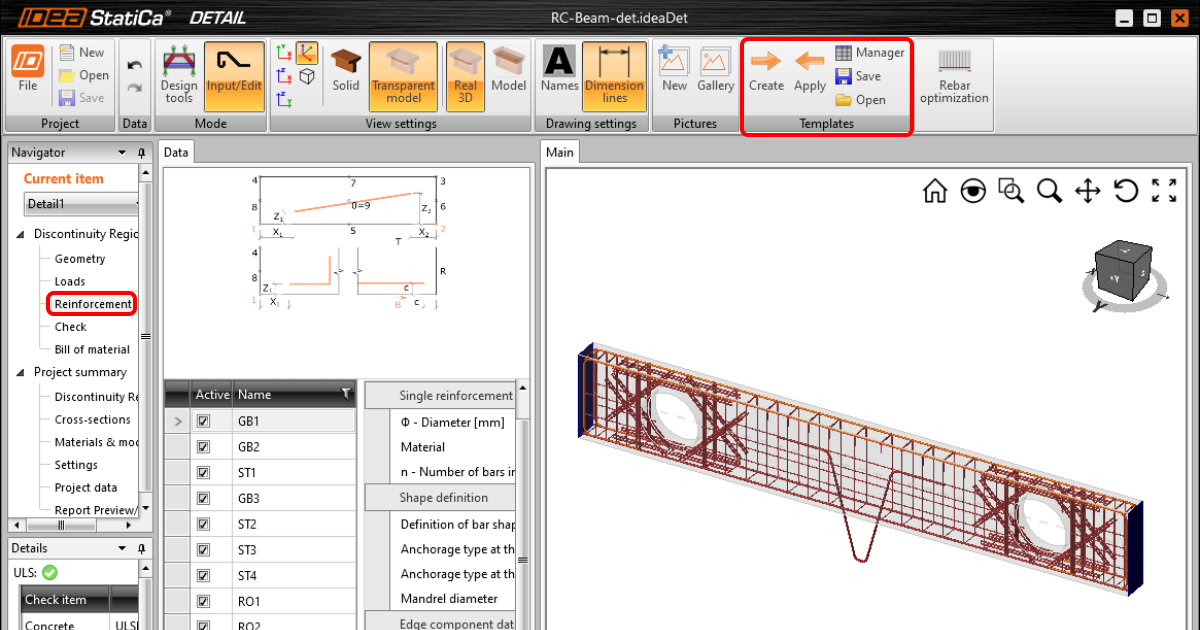
Task: Disable the ST1 reinforcement Active checkbox
Action: pyautogui.click(x=207, y=471)
